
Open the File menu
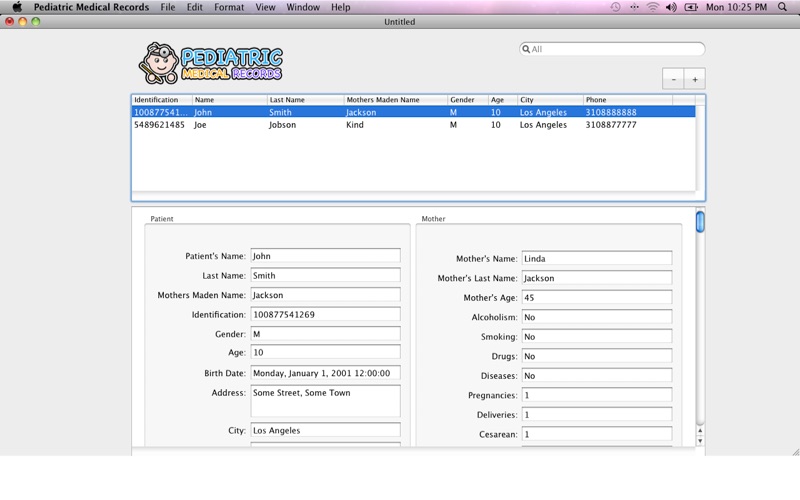tap(167, 7)
